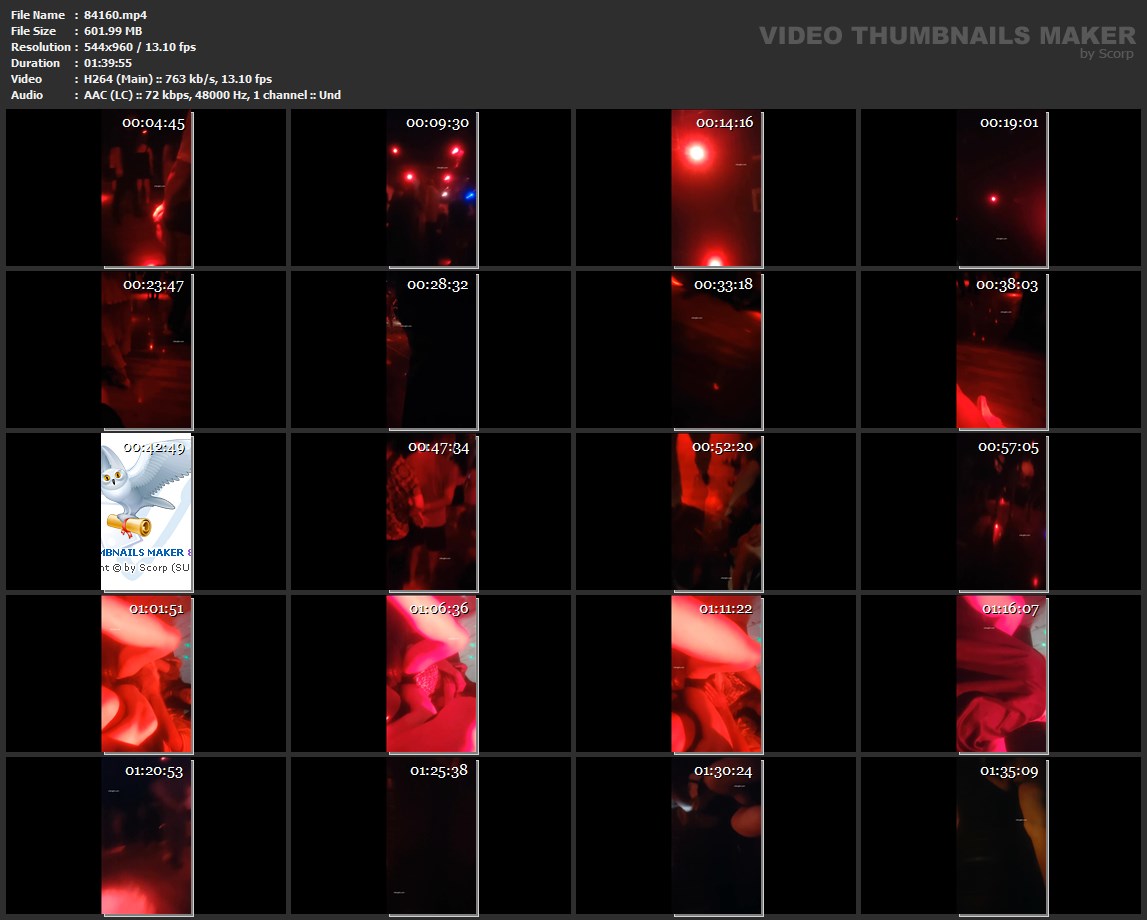Click the resolution value 544x960 / 13.10 fps
The width and height of the screenshot is (1147, 920).
[x=140, y=47]
